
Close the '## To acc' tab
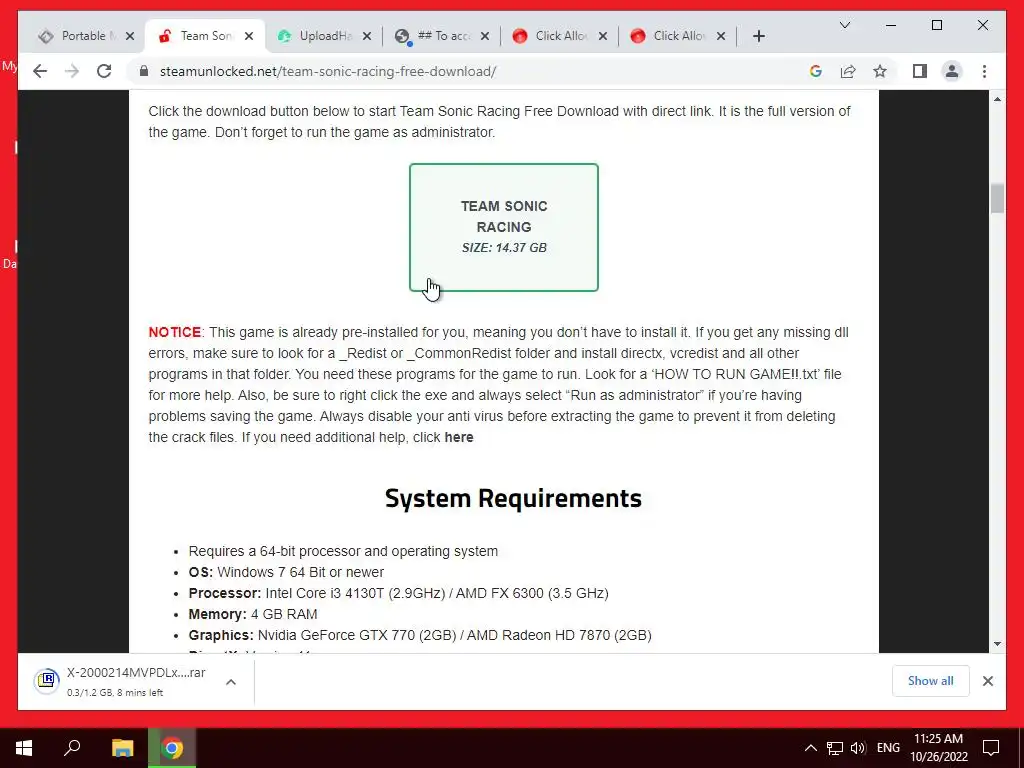coord(485,36)
